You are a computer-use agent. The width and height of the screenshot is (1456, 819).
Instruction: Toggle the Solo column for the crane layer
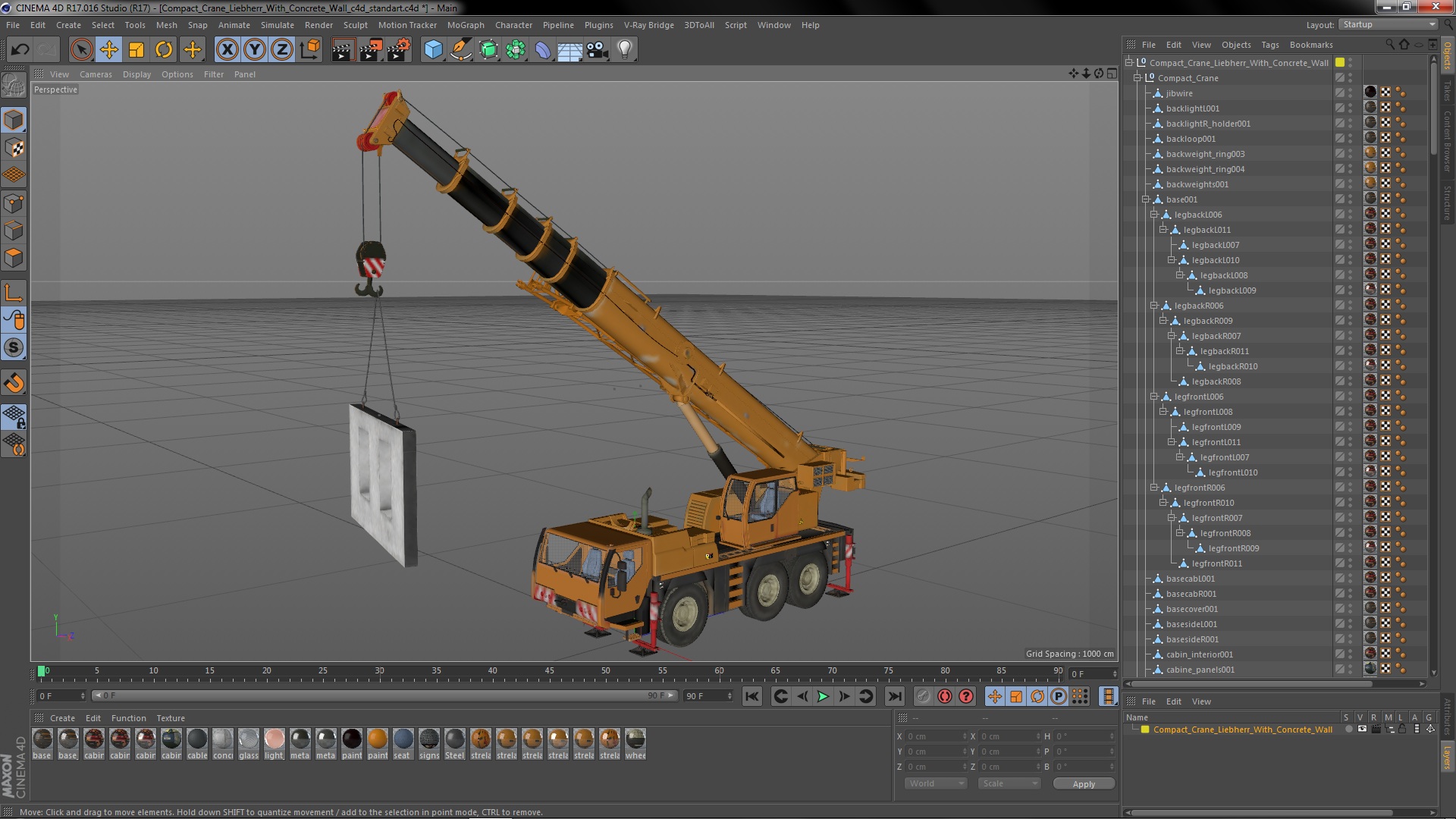pyautogui.click(x=1348, y=730)
